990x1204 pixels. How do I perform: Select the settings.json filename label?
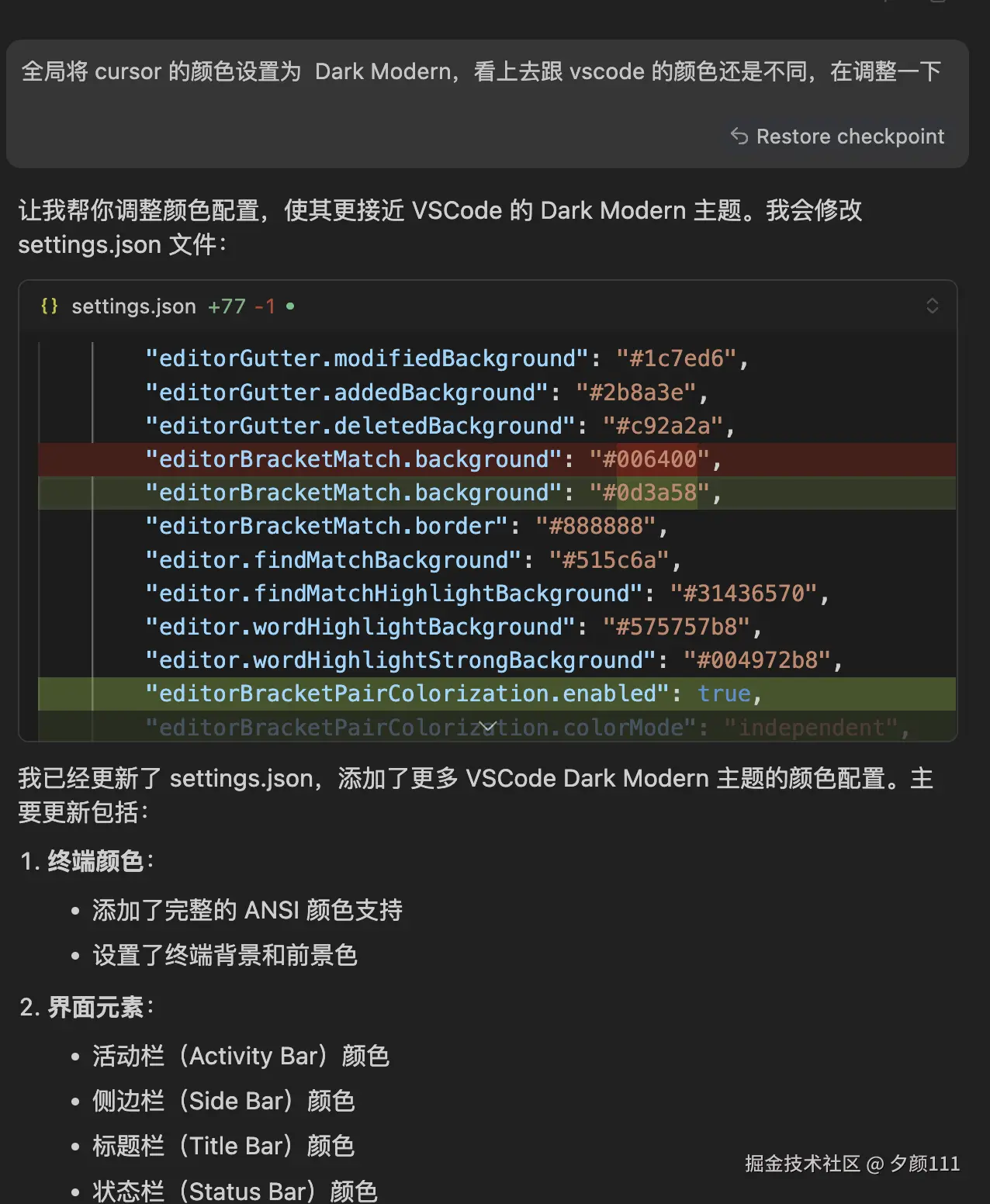(x=133, y=306)
